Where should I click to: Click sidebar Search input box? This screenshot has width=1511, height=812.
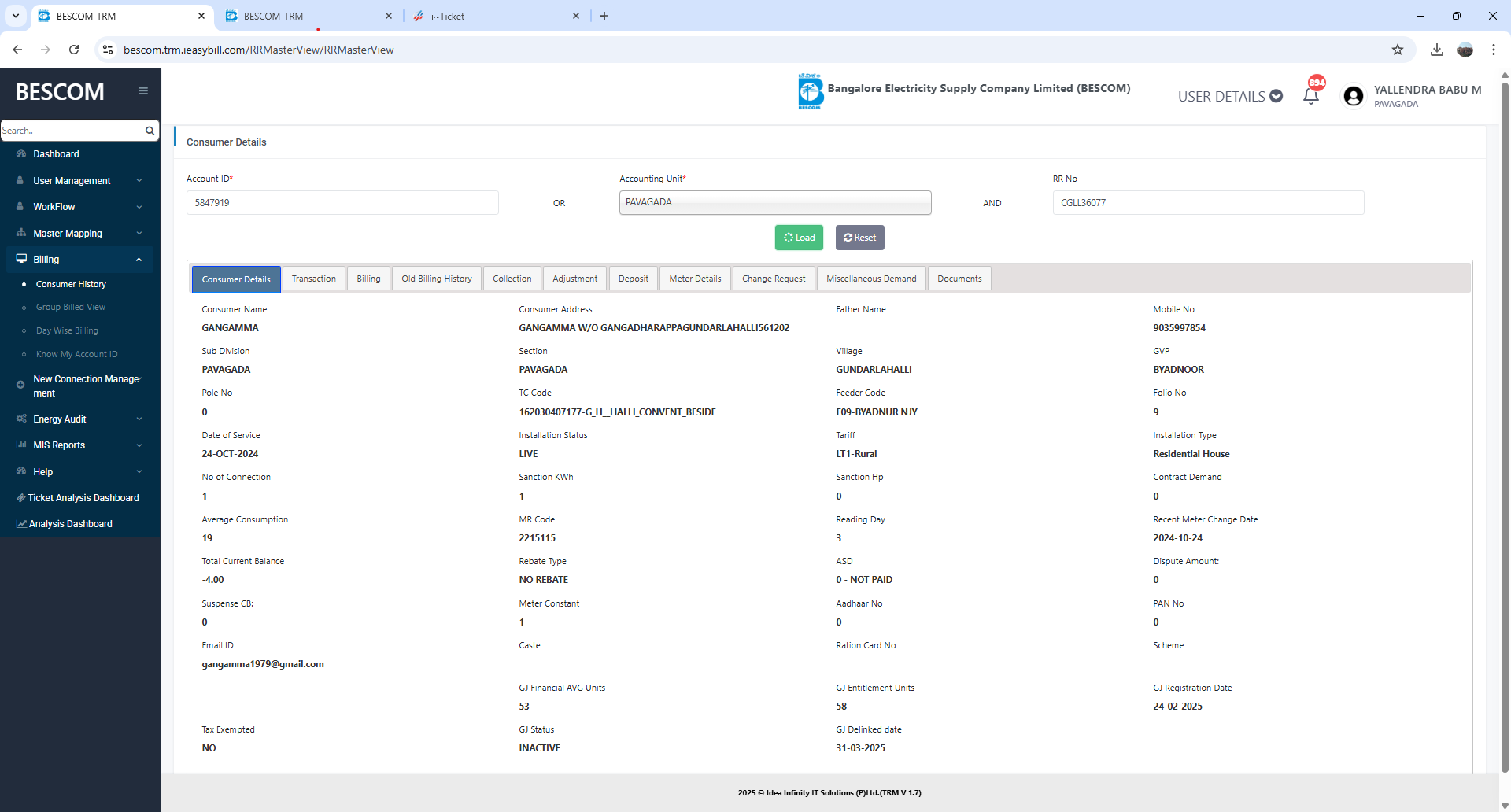(x=72, y=131)
